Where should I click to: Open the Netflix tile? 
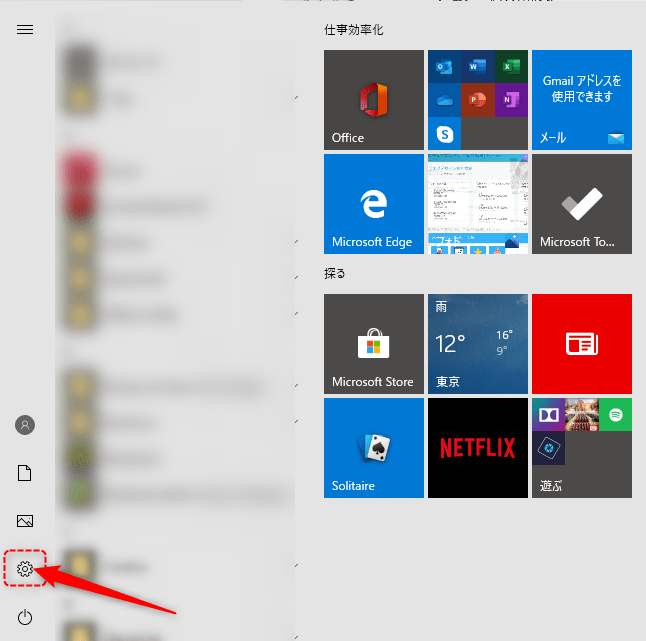coord(478,448)
